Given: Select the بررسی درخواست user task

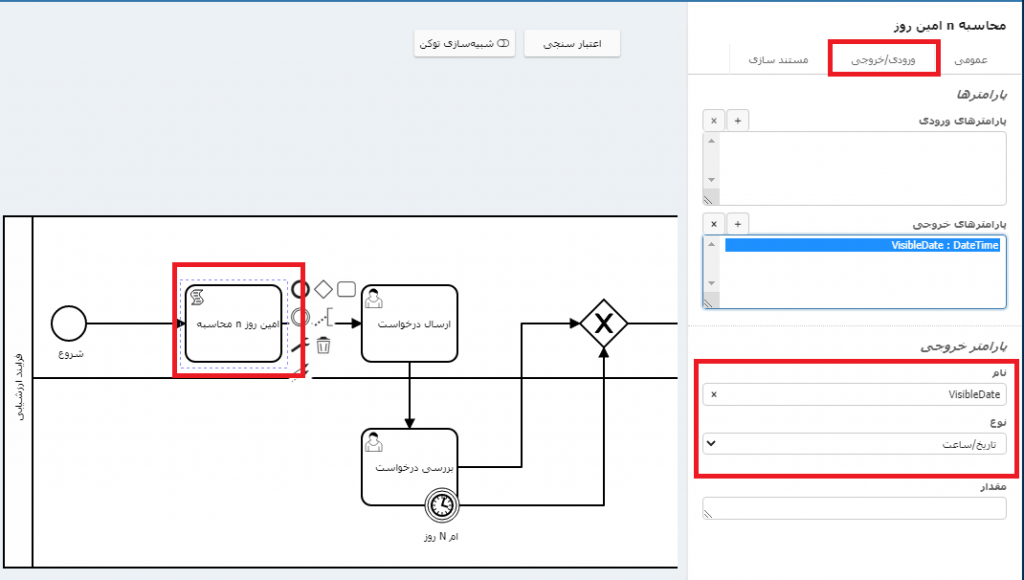Looking at the screenshot, I should tap(409, 467).
